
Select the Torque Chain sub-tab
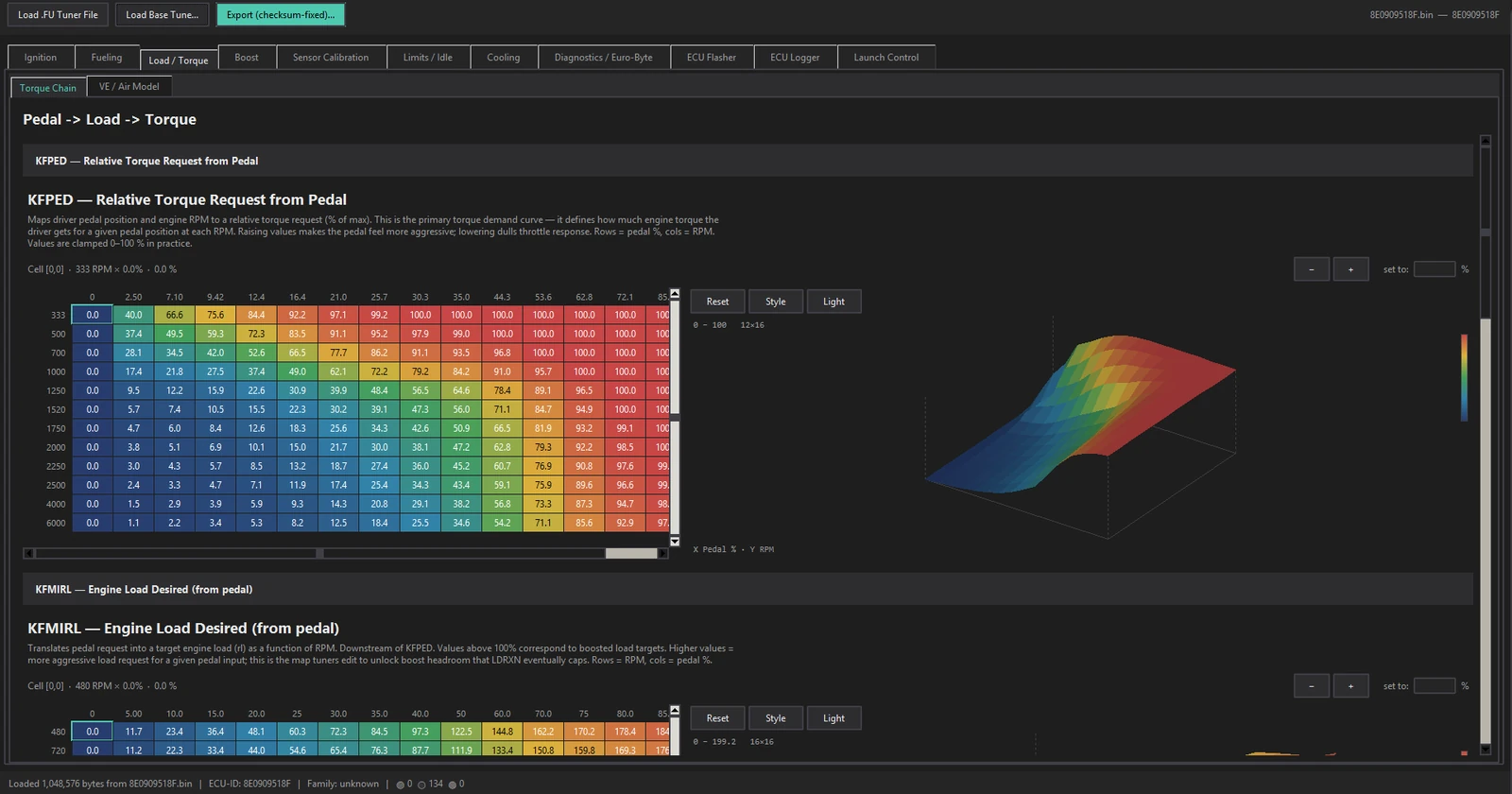coord(48,88)
